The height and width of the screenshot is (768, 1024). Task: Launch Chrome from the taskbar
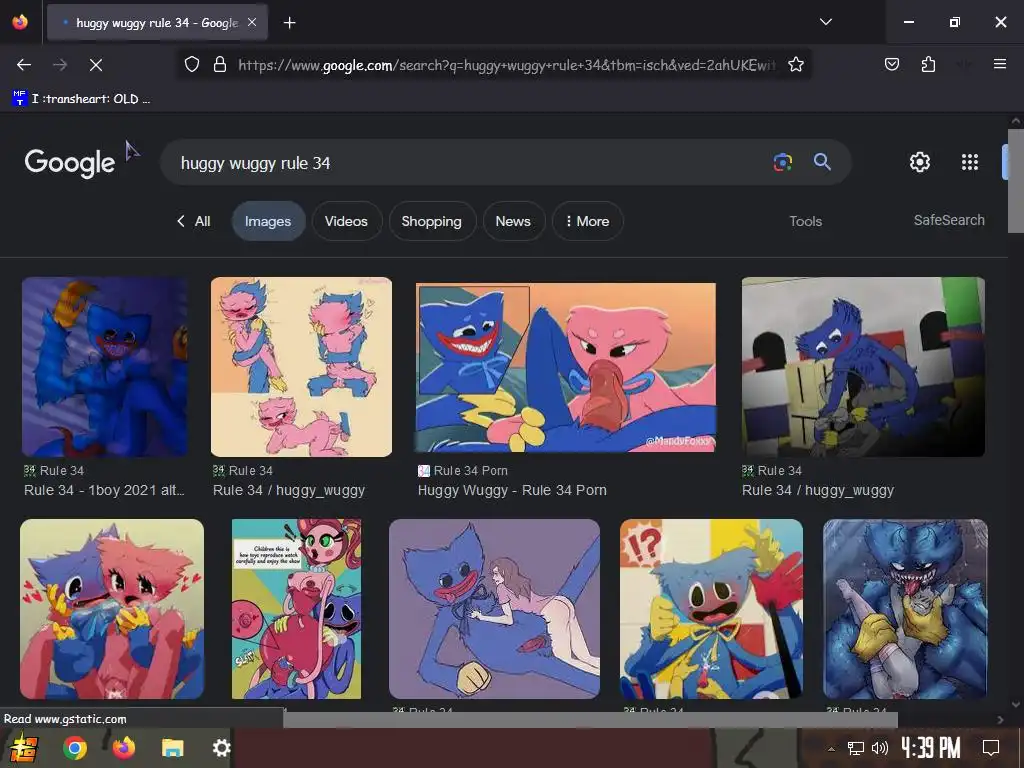click(75, 748)
